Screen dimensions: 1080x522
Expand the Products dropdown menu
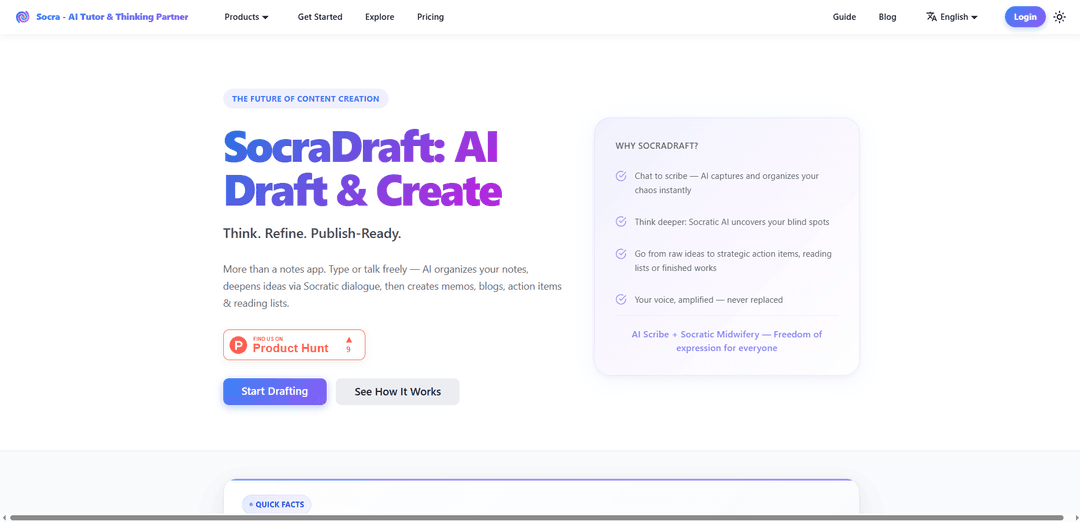point(247,17)
